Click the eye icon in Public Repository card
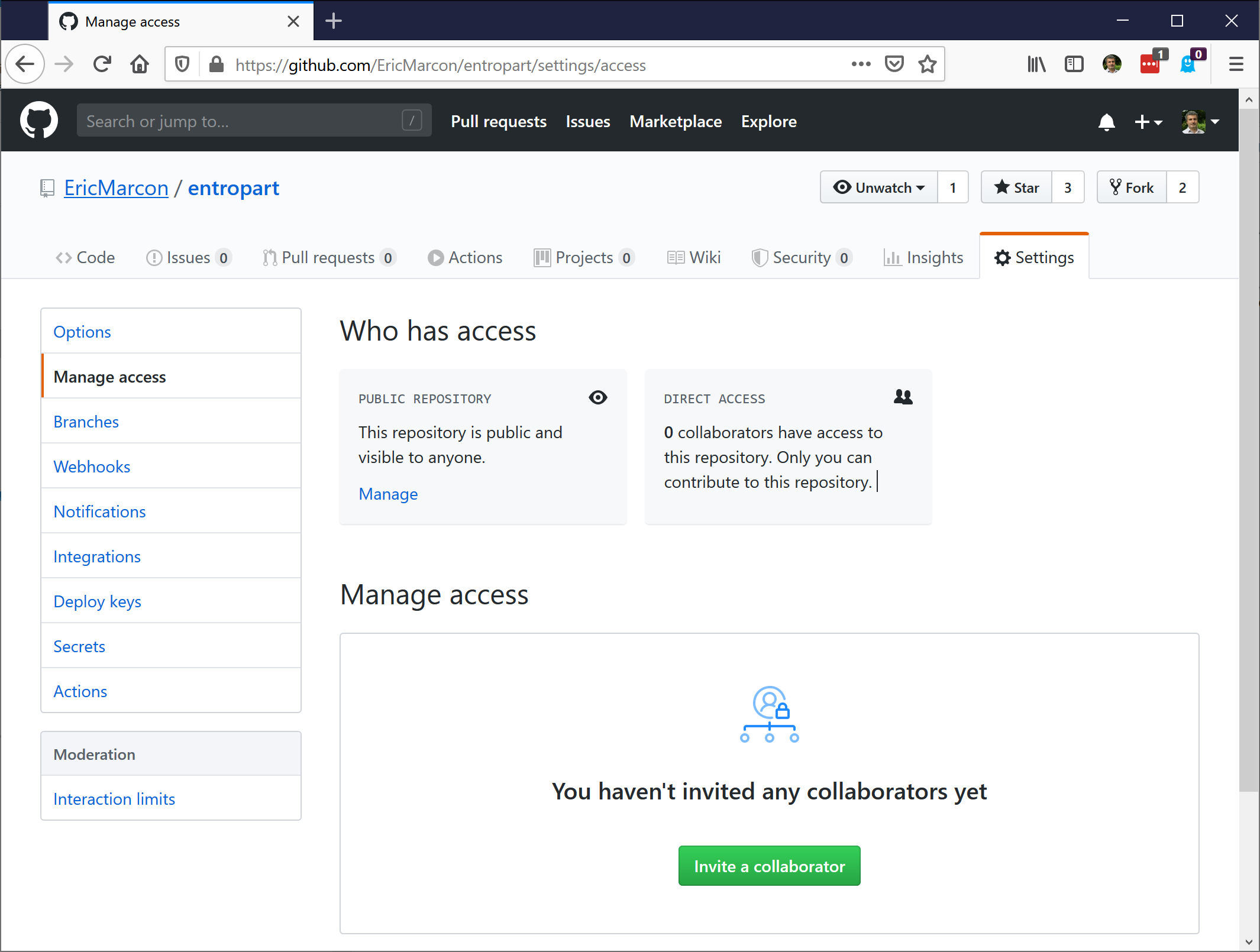 click(598, 397)
